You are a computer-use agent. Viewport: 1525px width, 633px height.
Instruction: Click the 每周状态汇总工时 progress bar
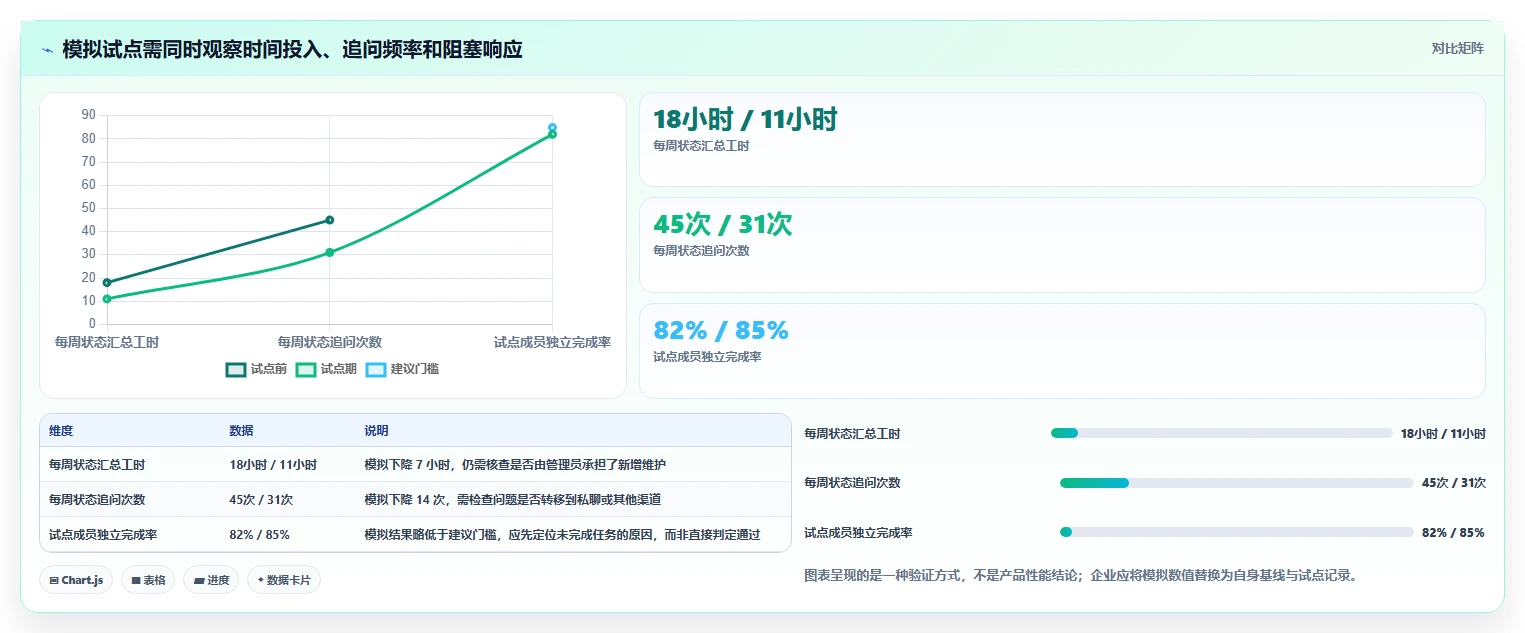click(1221, 433)
